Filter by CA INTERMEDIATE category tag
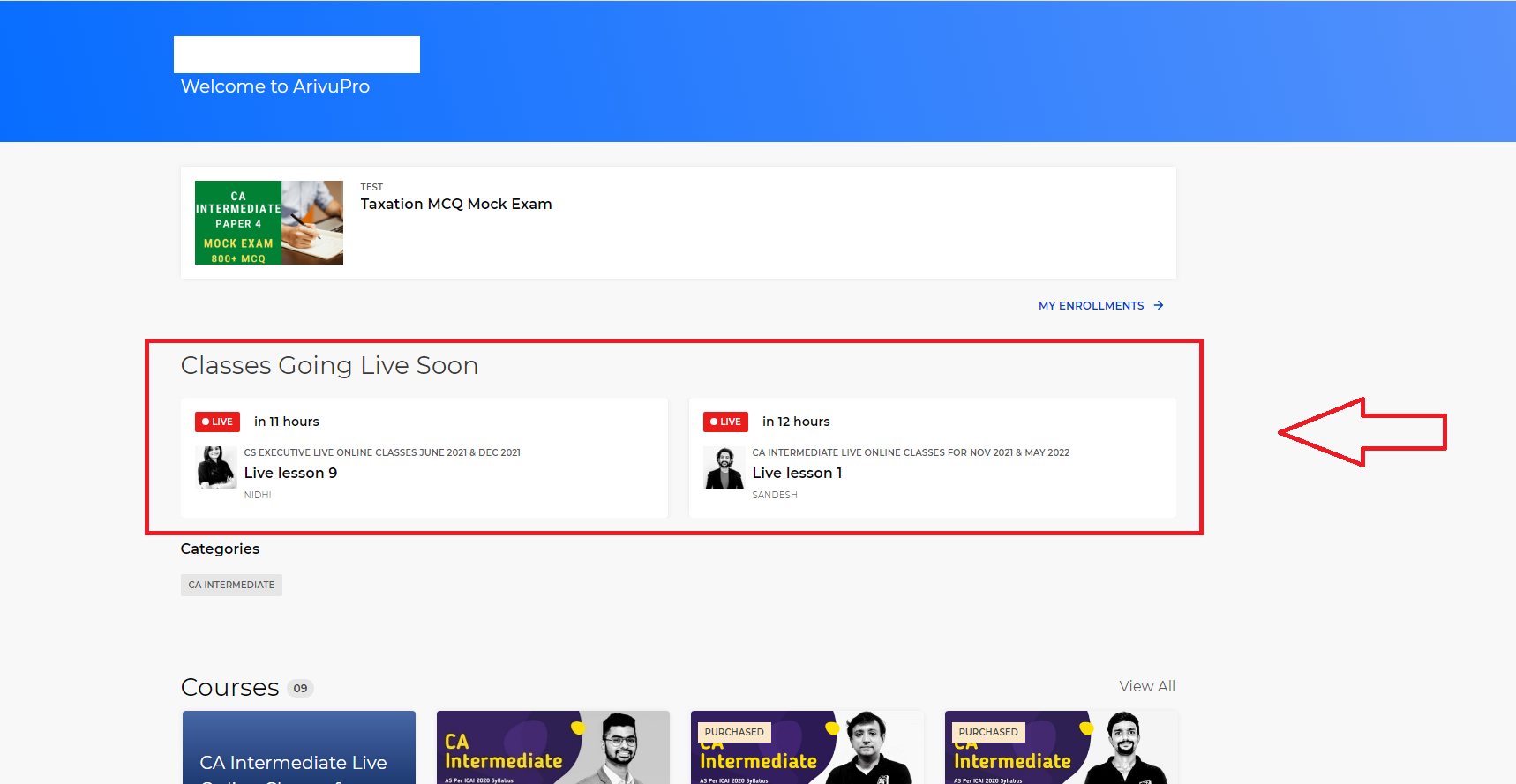The width and height of the screenshot is (1516, 784). pos(231,585)
